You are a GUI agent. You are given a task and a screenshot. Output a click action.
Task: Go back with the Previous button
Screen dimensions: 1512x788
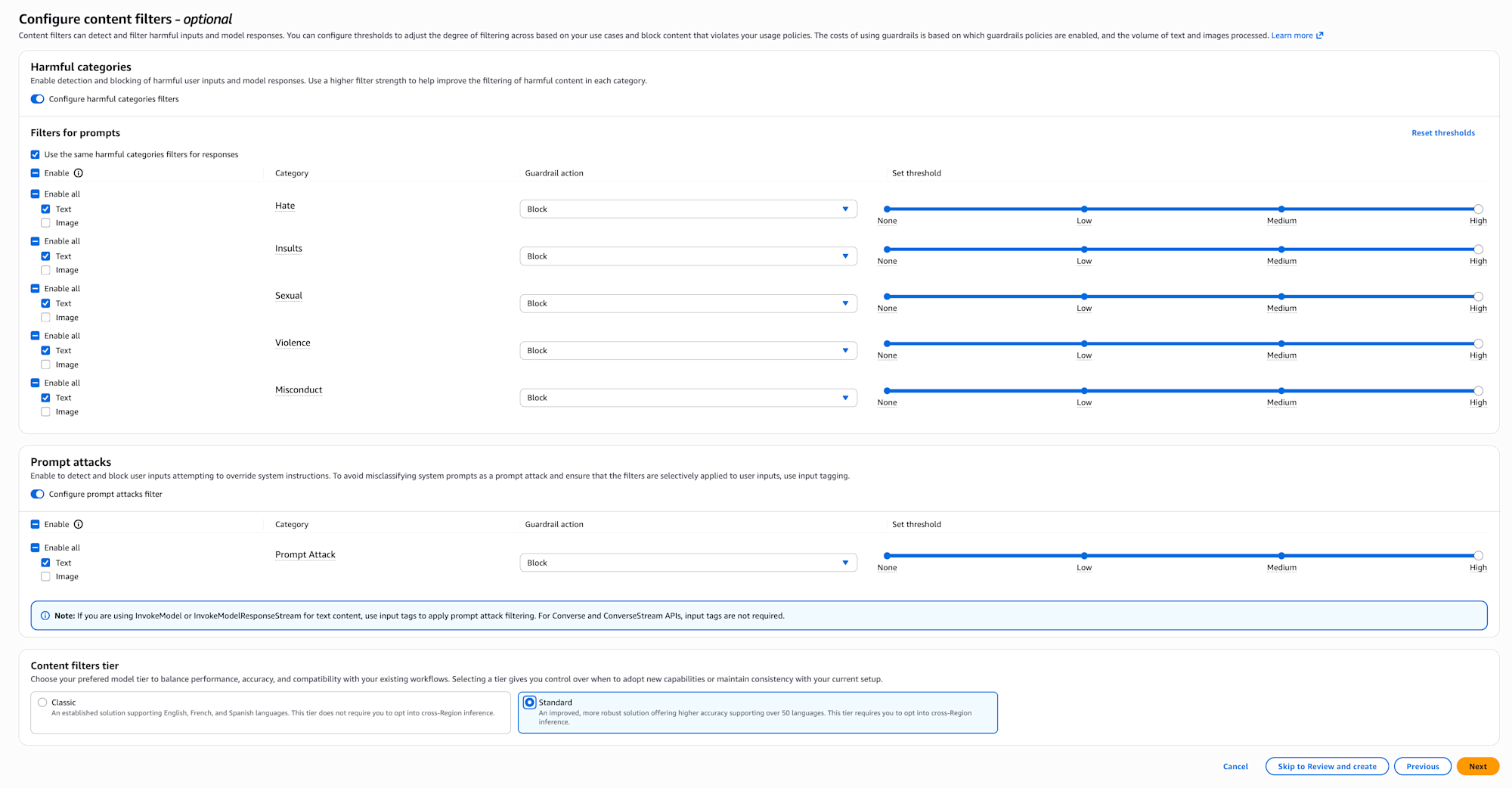click(1422, 766)
